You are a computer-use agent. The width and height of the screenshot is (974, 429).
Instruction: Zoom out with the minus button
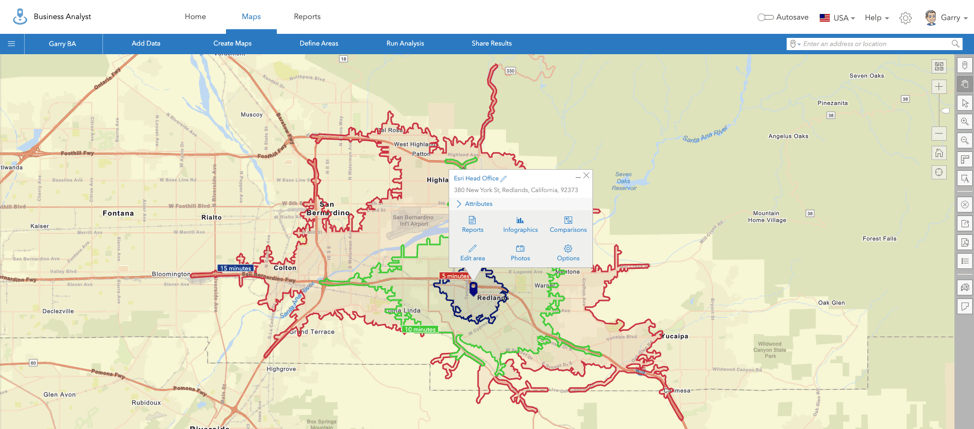pyautogui.click(x=939, y=133)
